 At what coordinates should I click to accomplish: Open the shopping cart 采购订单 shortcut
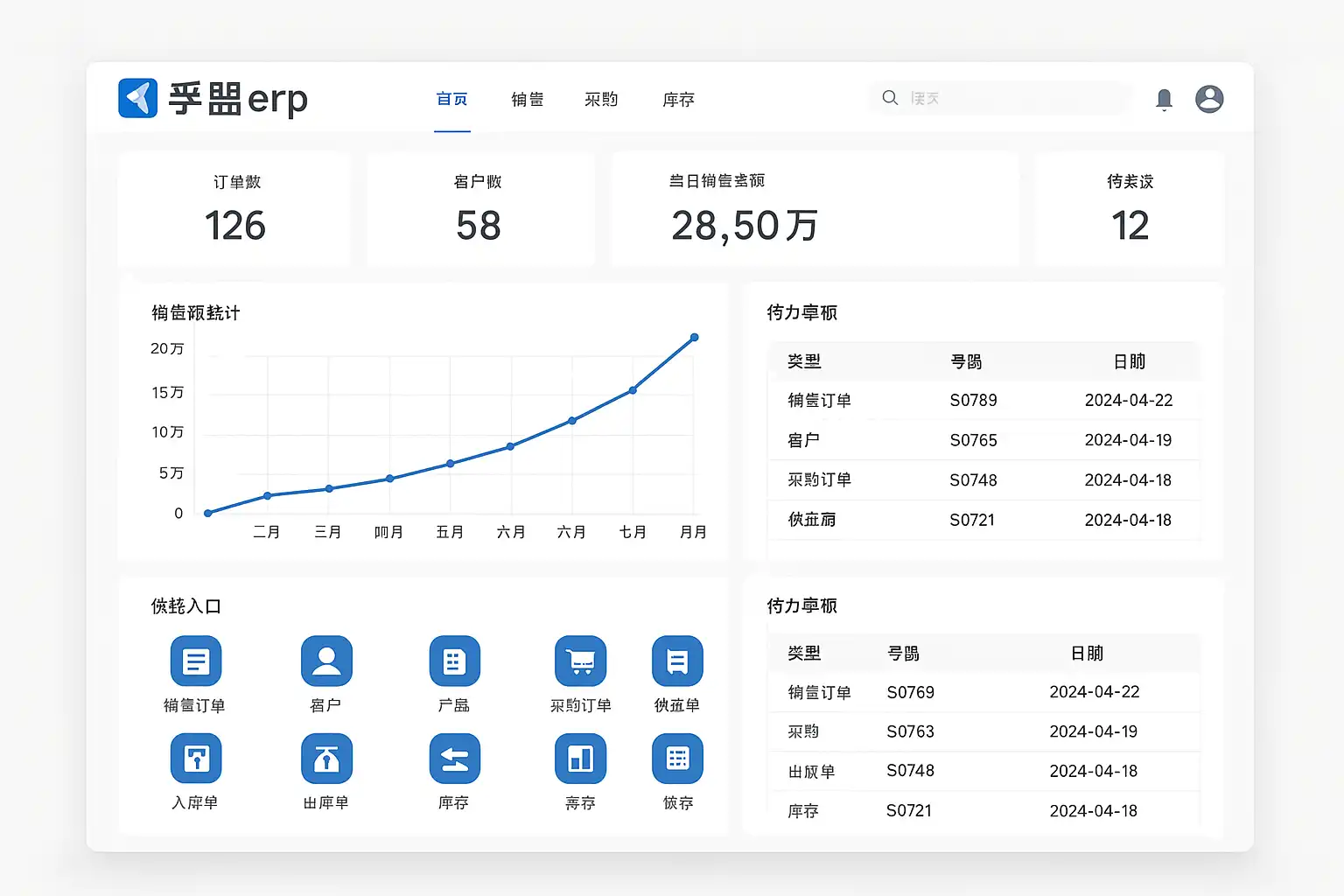click(580, 661)
